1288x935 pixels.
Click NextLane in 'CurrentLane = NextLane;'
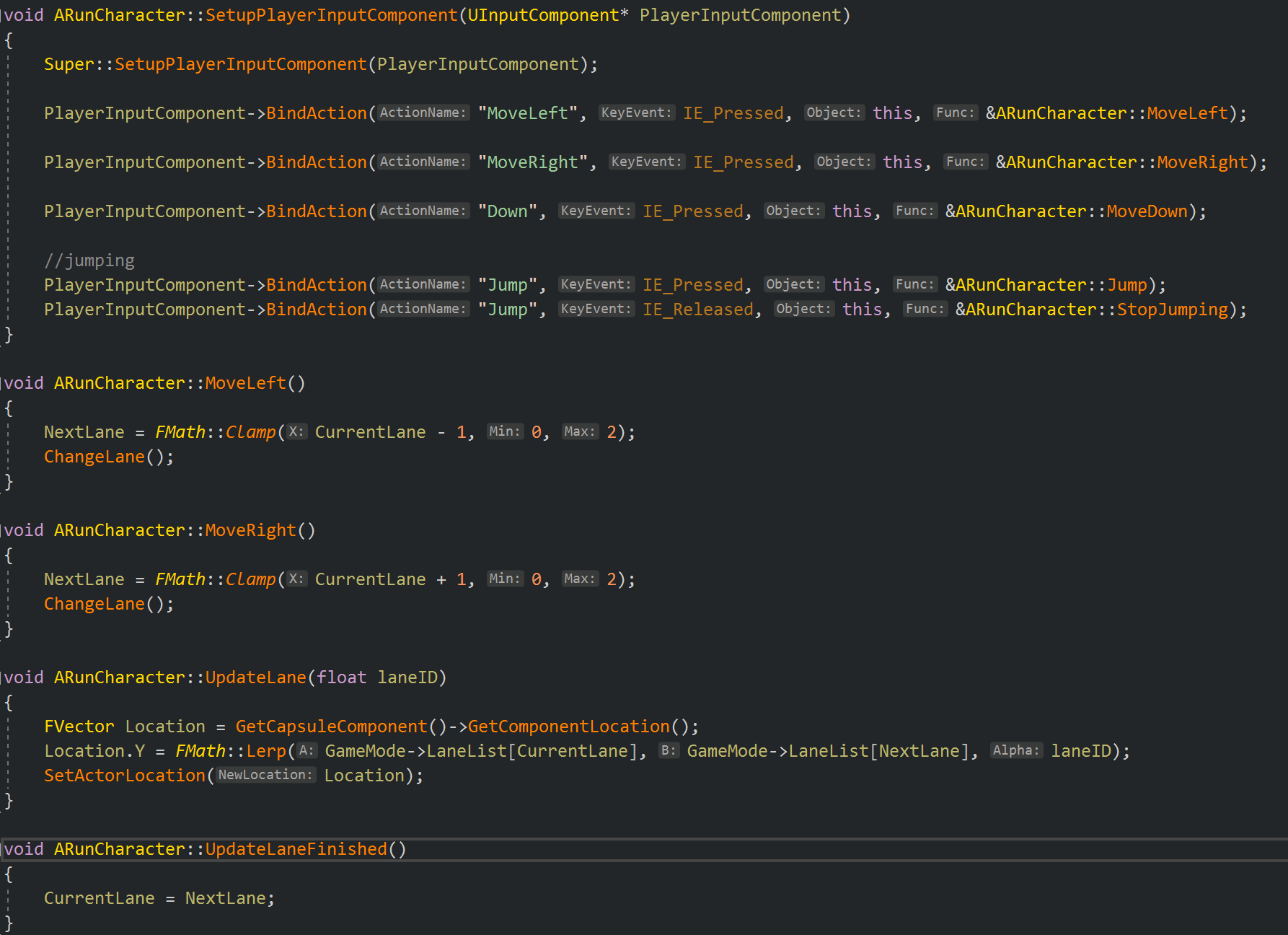pos(226,898)
